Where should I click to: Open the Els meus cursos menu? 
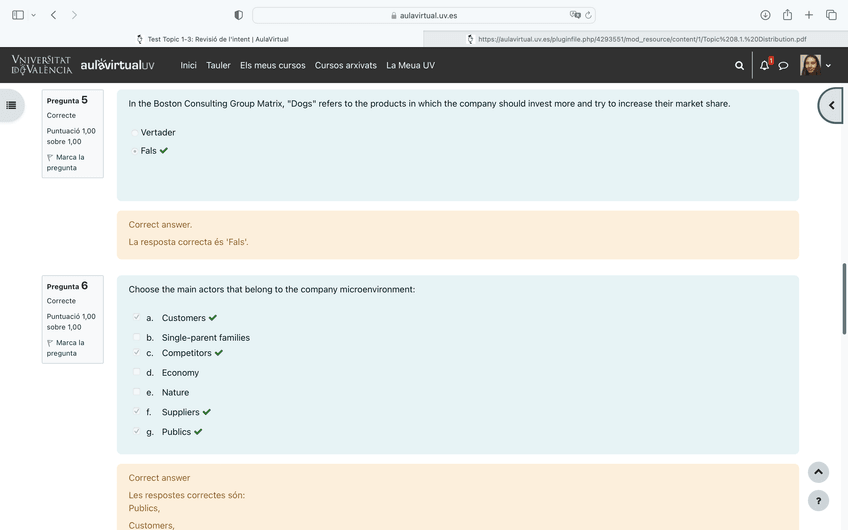pyautogui.click(x=272, y=65)
